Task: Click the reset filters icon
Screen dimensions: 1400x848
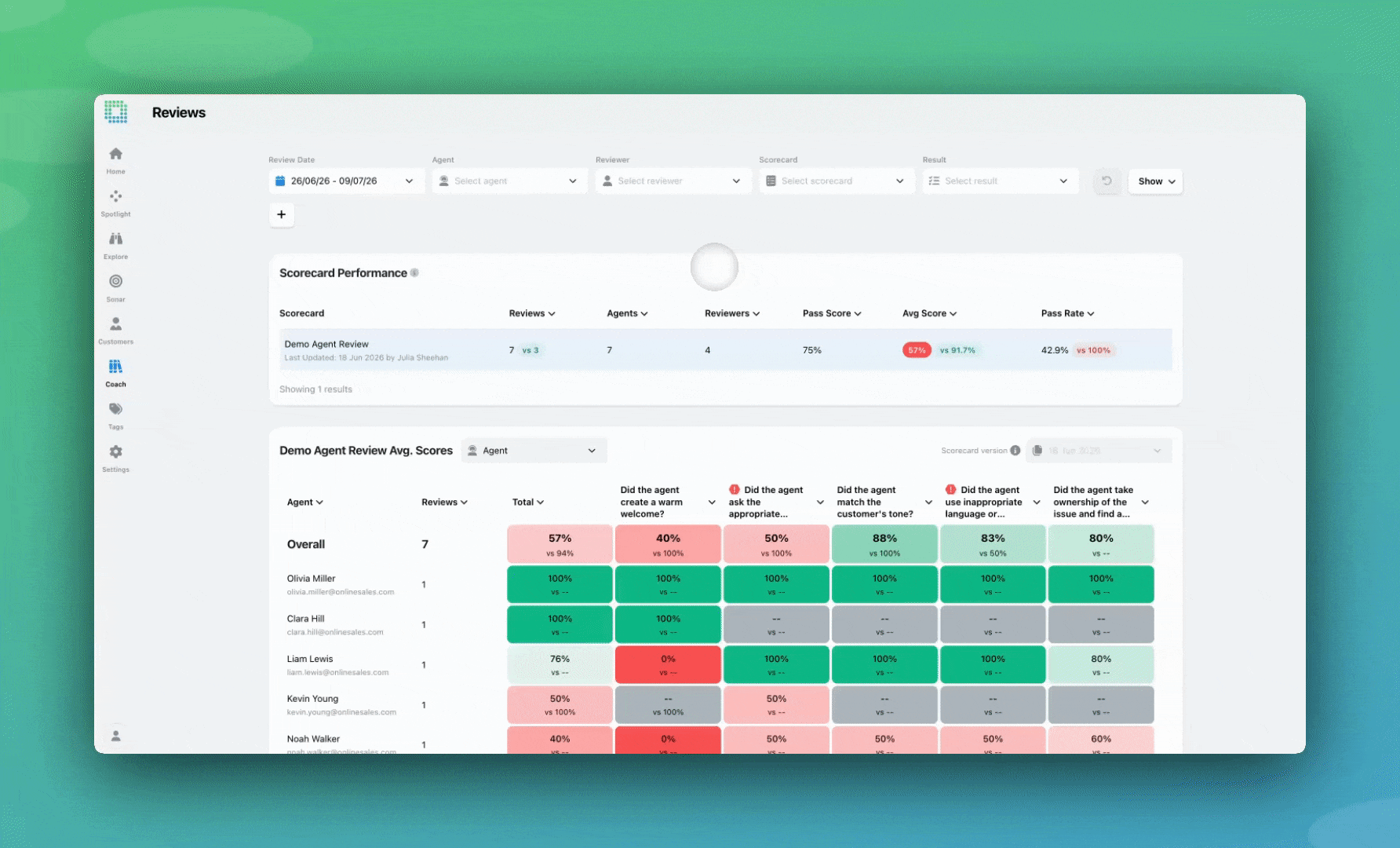Action: 1107,181
